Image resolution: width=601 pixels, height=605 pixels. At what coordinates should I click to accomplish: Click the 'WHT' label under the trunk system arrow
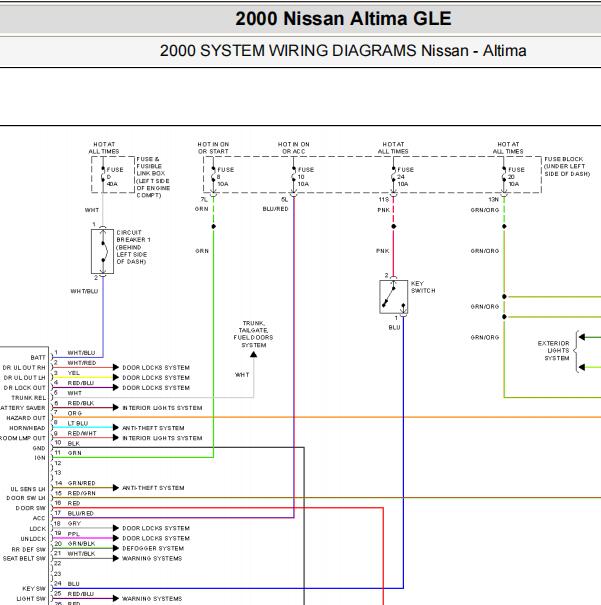(x=242, y=375)
